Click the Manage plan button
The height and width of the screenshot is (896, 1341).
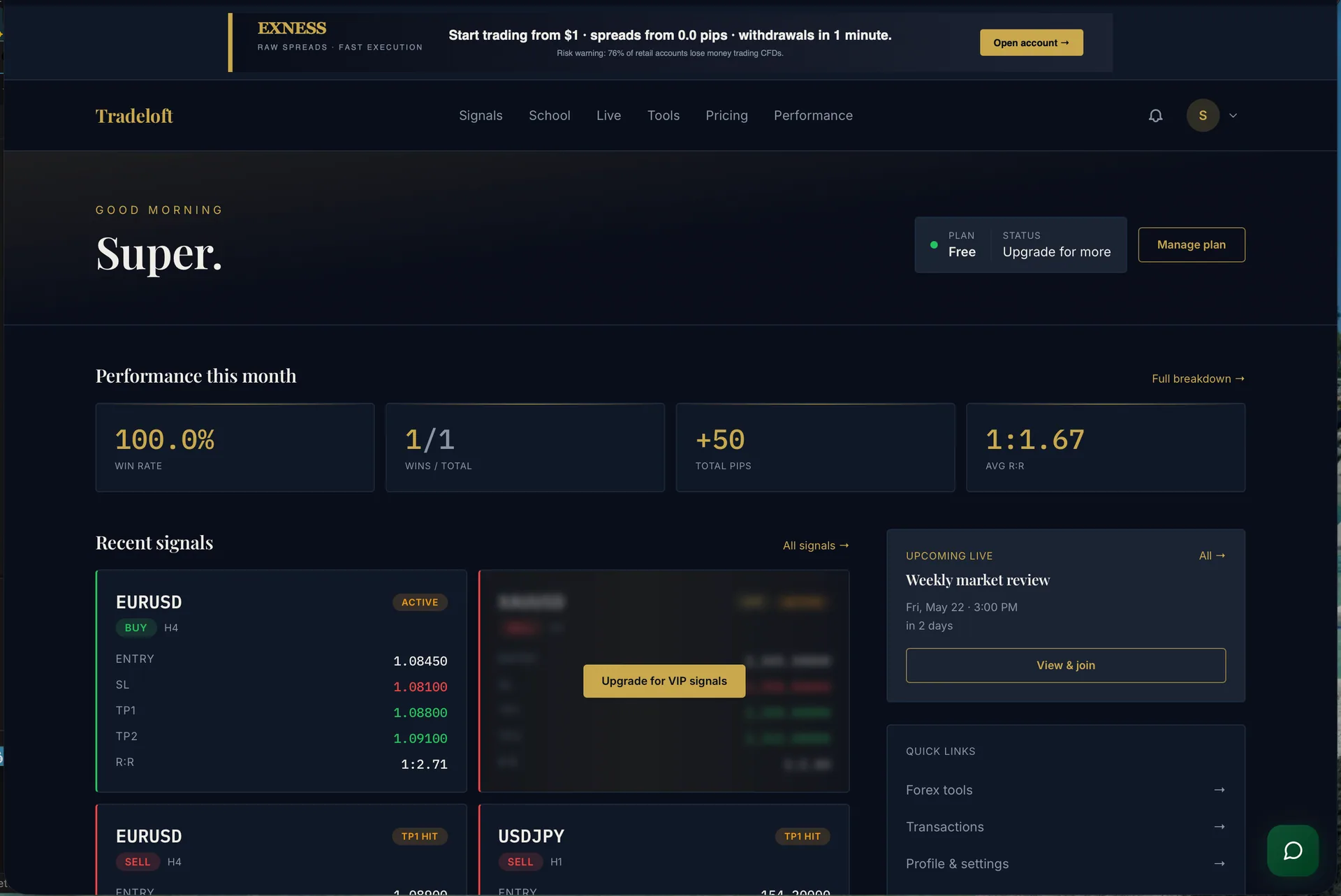coord(1191,245)
